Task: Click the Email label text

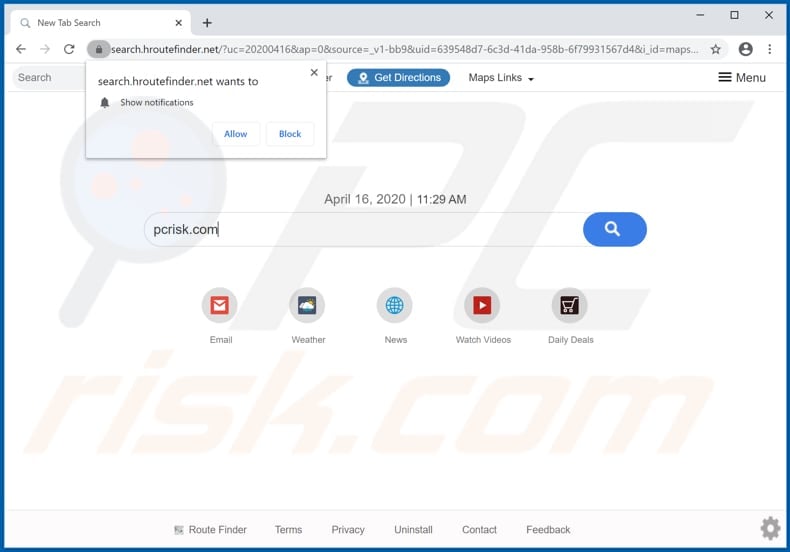Action: pos(221,339)
